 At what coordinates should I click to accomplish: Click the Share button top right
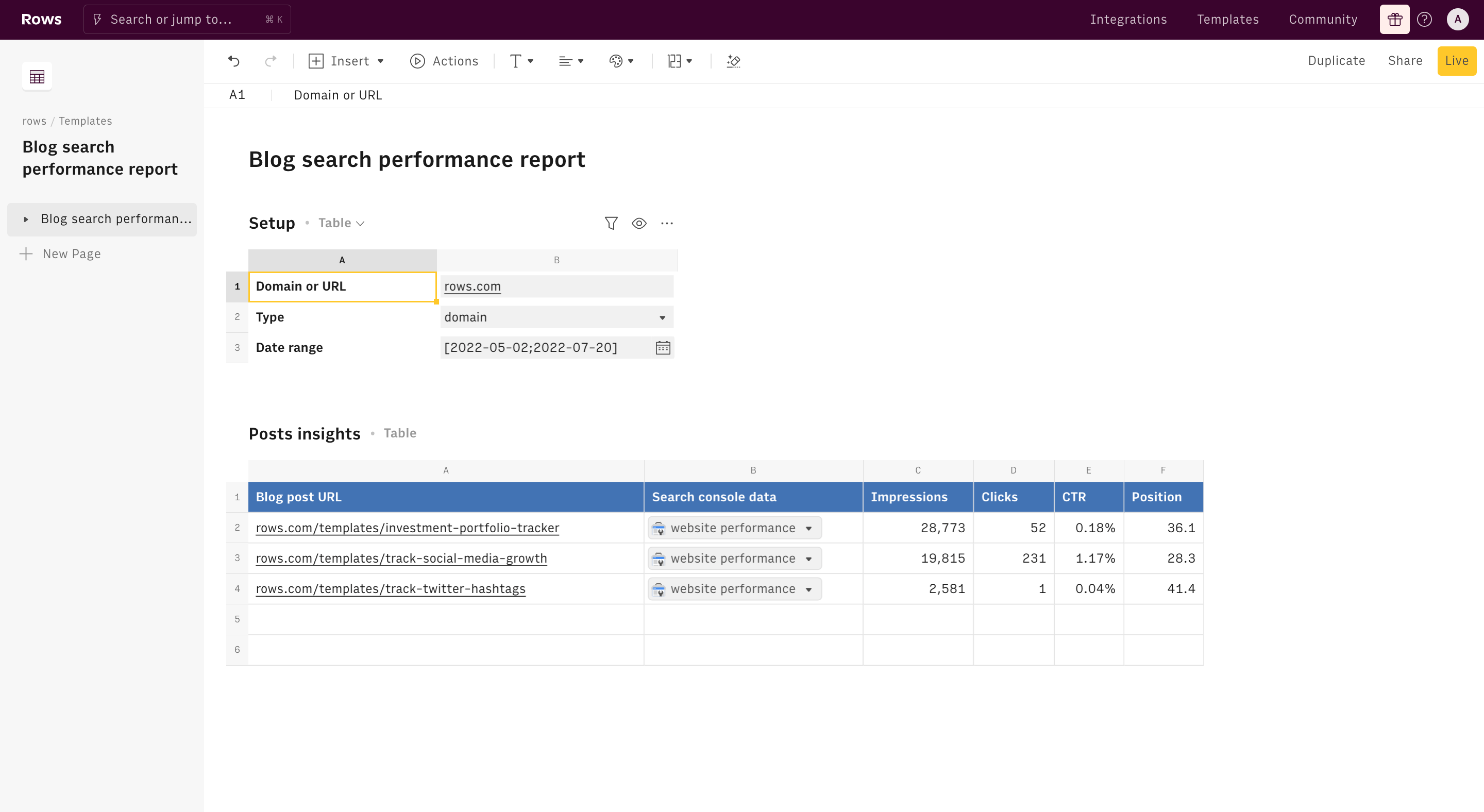1405,60
